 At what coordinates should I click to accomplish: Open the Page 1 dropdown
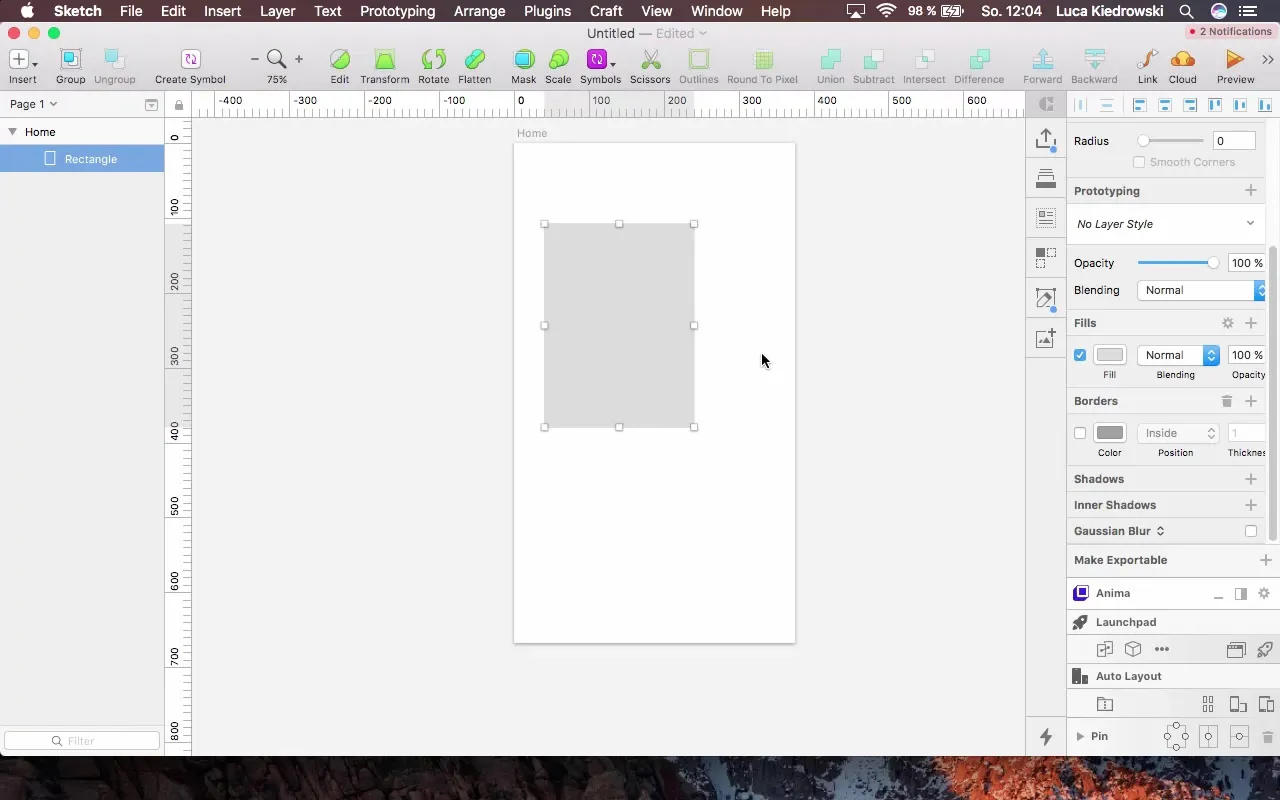[x=33, y=104]
